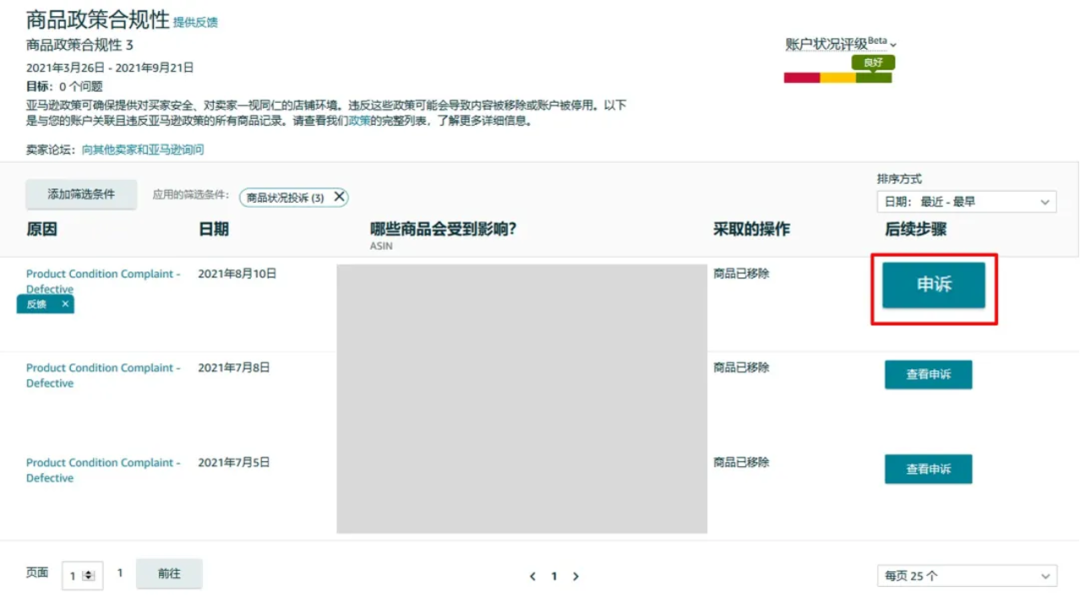This screenshot has width=1080, height=598.
Task: Click the 添加筛选条件 add-filter button
Action: (80, 195)
